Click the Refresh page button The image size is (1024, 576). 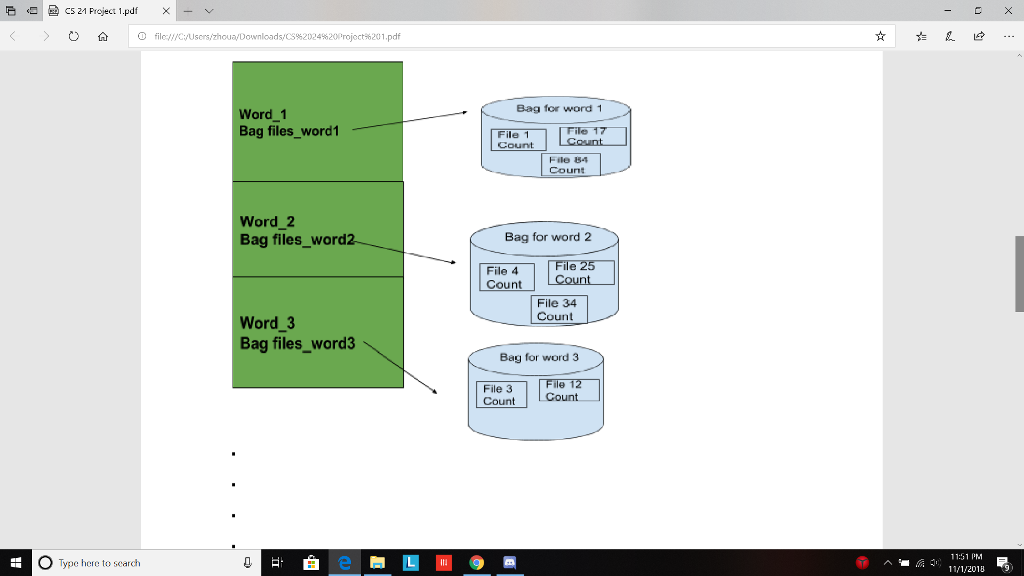point(72,36)
